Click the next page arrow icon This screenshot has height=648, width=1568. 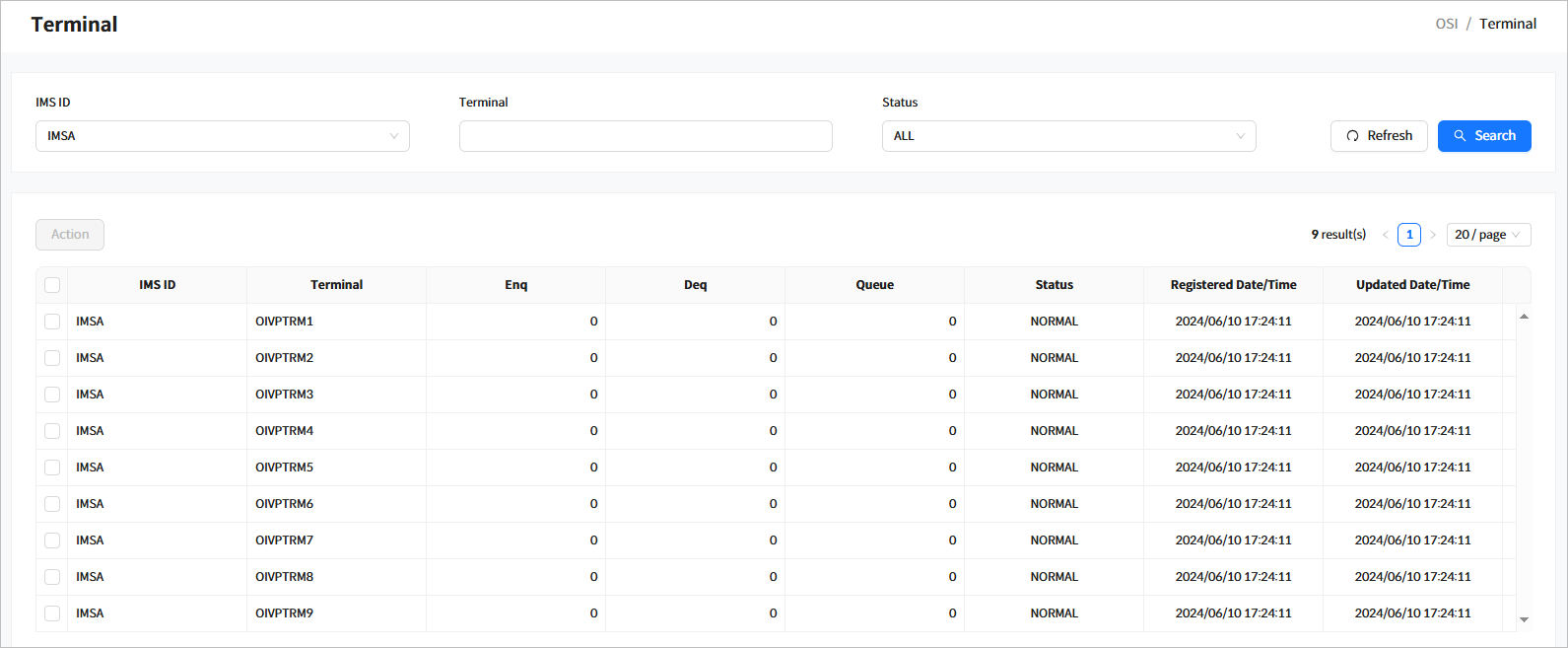[1432, 235]
